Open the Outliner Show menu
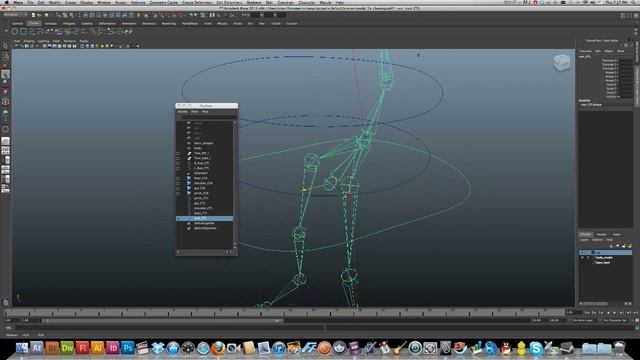640x360 pixels. 194,111
